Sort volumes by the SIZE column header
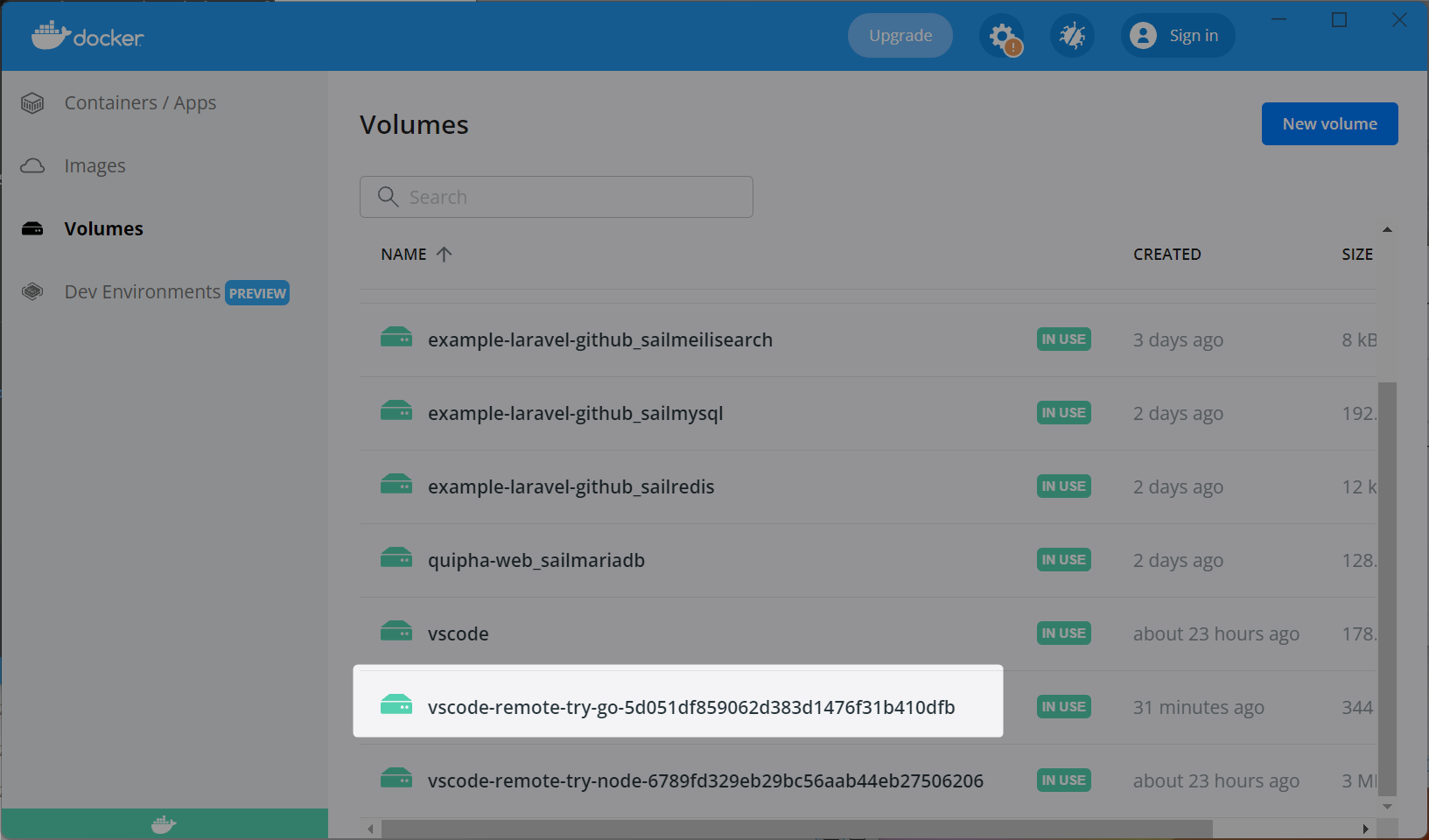 pyautogui.click(x=1357, y=255)
